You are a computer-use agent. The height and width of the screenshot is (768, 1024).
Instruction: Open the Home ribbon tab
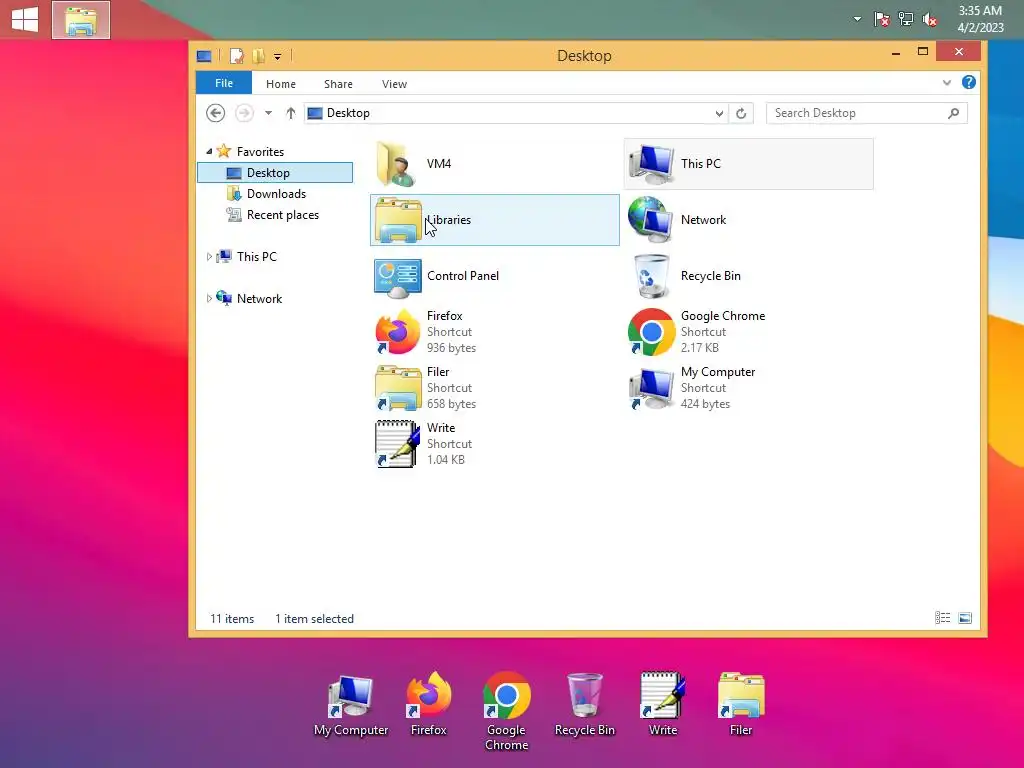[281, 84]
